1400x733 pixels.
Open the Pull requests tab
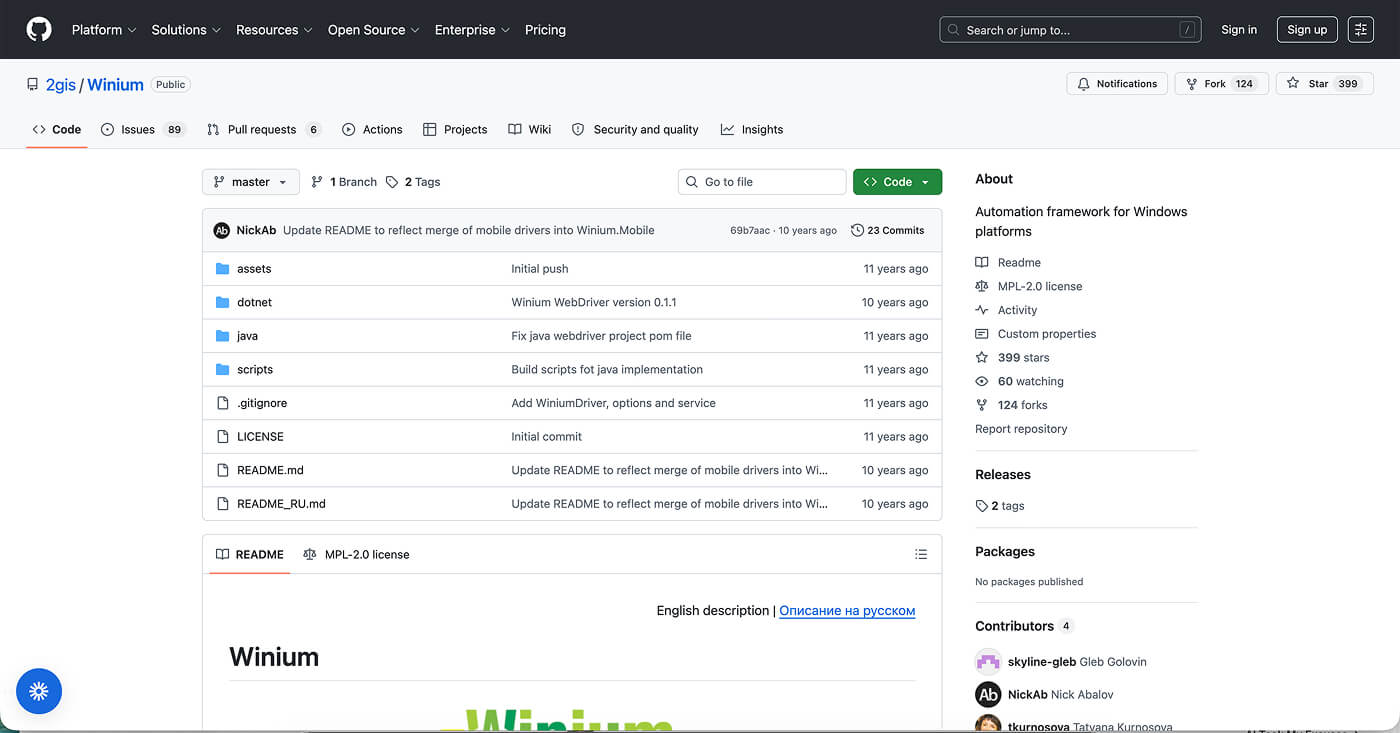point(264,130)
